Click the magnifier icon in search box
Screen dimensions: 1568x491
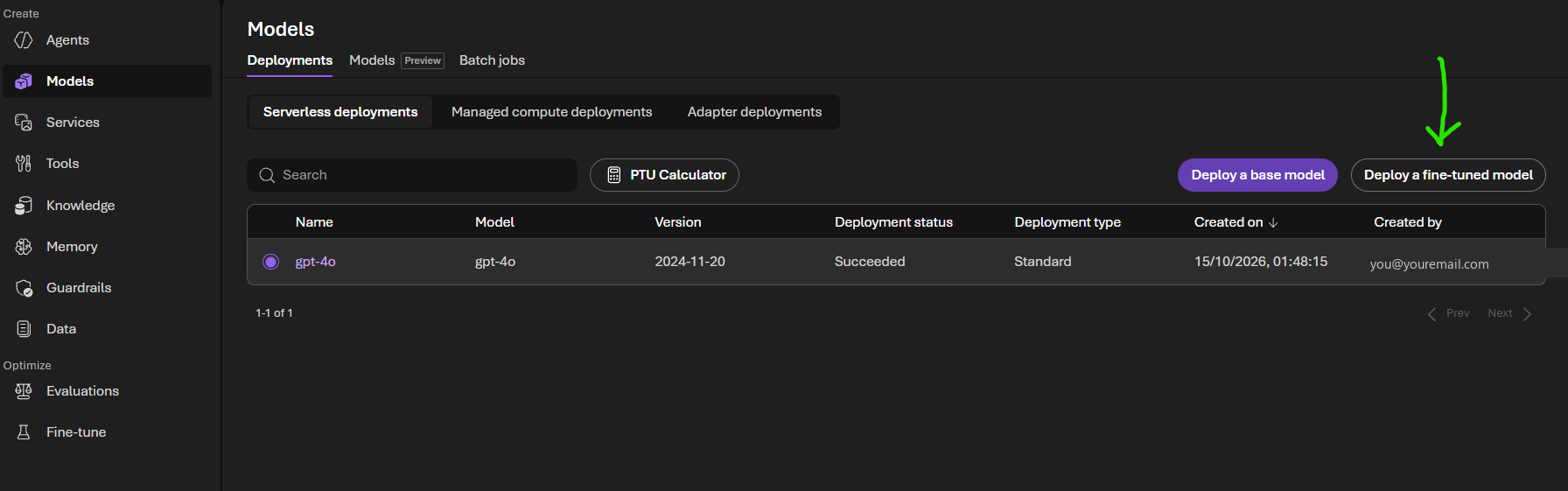[x=267, y=176]
